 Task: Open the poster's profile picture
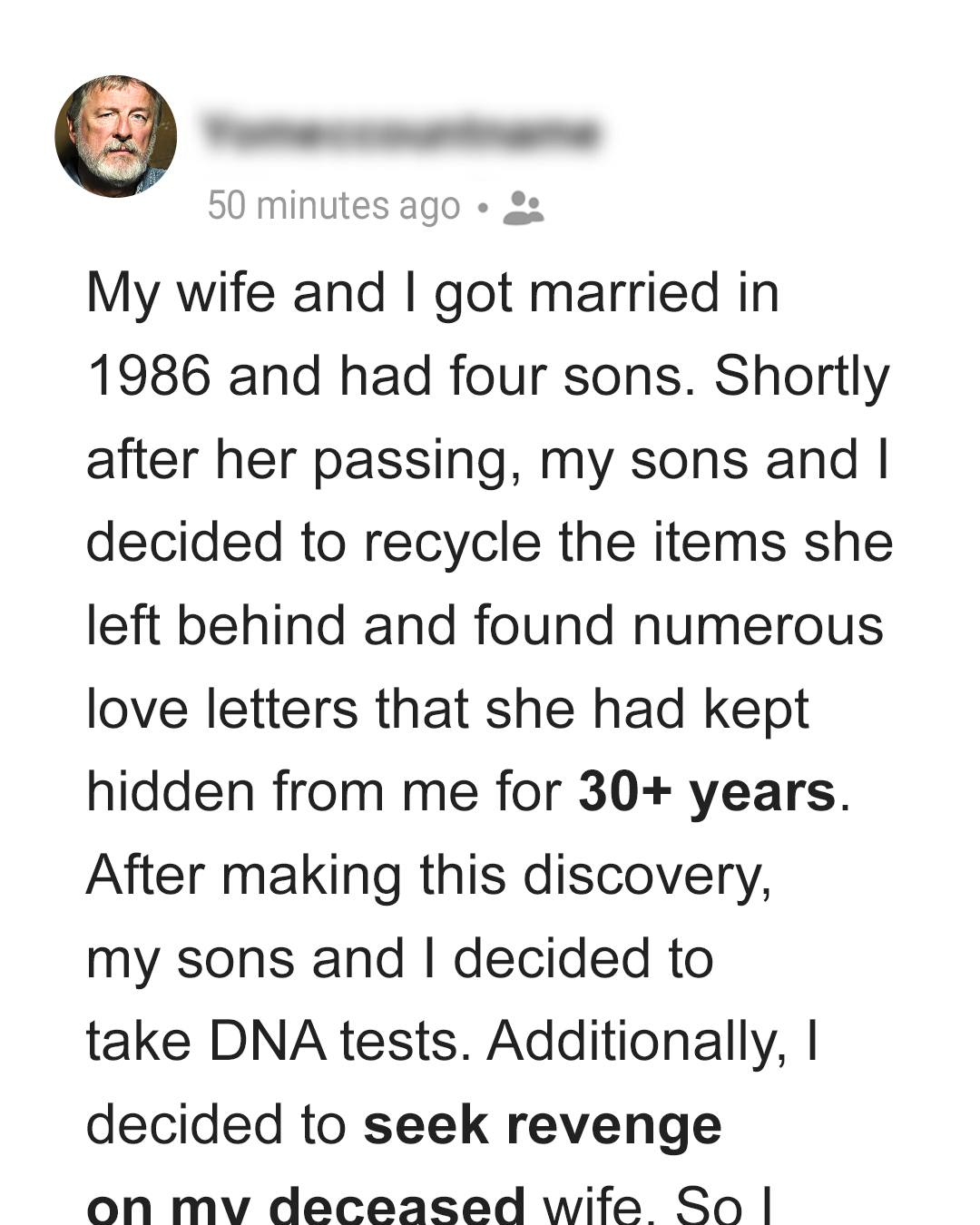coord(116,136)
